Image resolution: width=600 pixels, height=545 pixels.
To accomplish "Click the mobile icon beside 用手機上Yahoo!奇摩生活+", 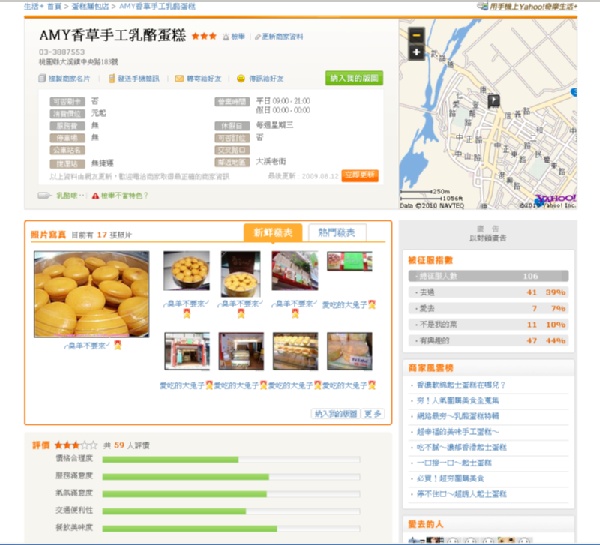I will click(x=483, y=6).
